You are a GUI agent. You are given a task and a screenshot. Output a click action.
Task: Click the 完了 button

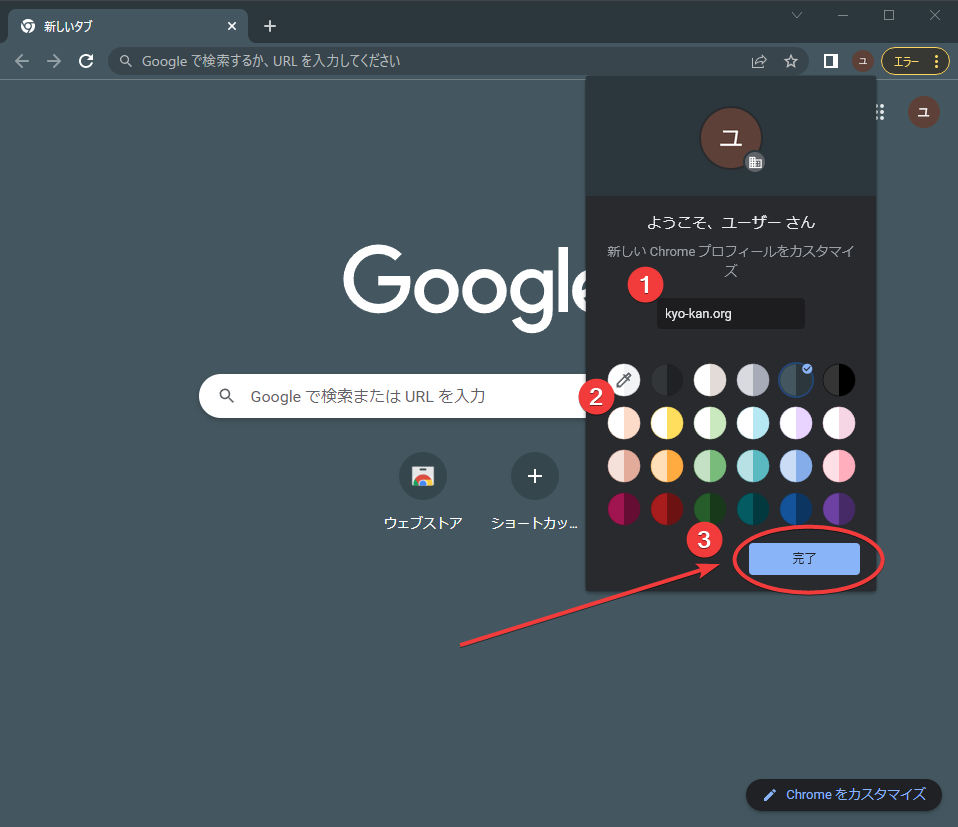click(804, 559)
